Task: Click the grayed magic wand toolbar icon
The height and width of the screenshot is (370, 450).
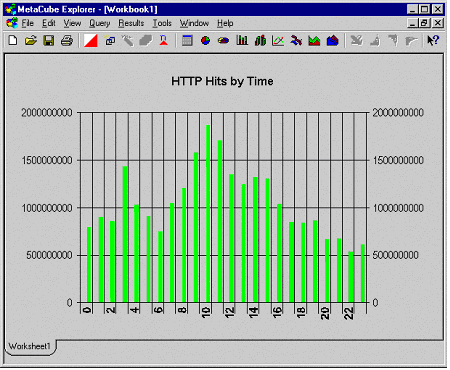Action: [128, 41]
